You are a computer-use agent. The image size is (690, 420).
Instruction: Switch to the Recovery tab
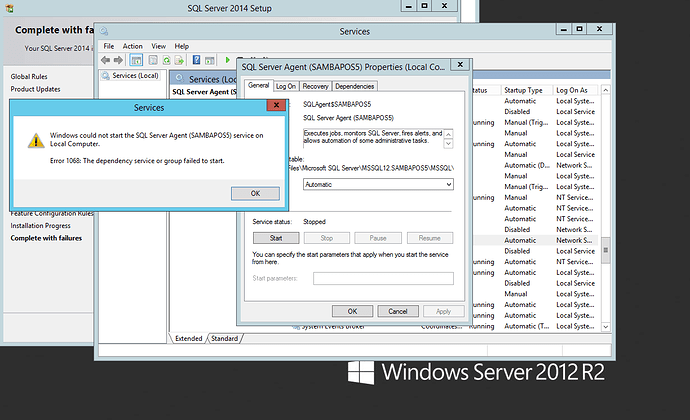(315, 86)
